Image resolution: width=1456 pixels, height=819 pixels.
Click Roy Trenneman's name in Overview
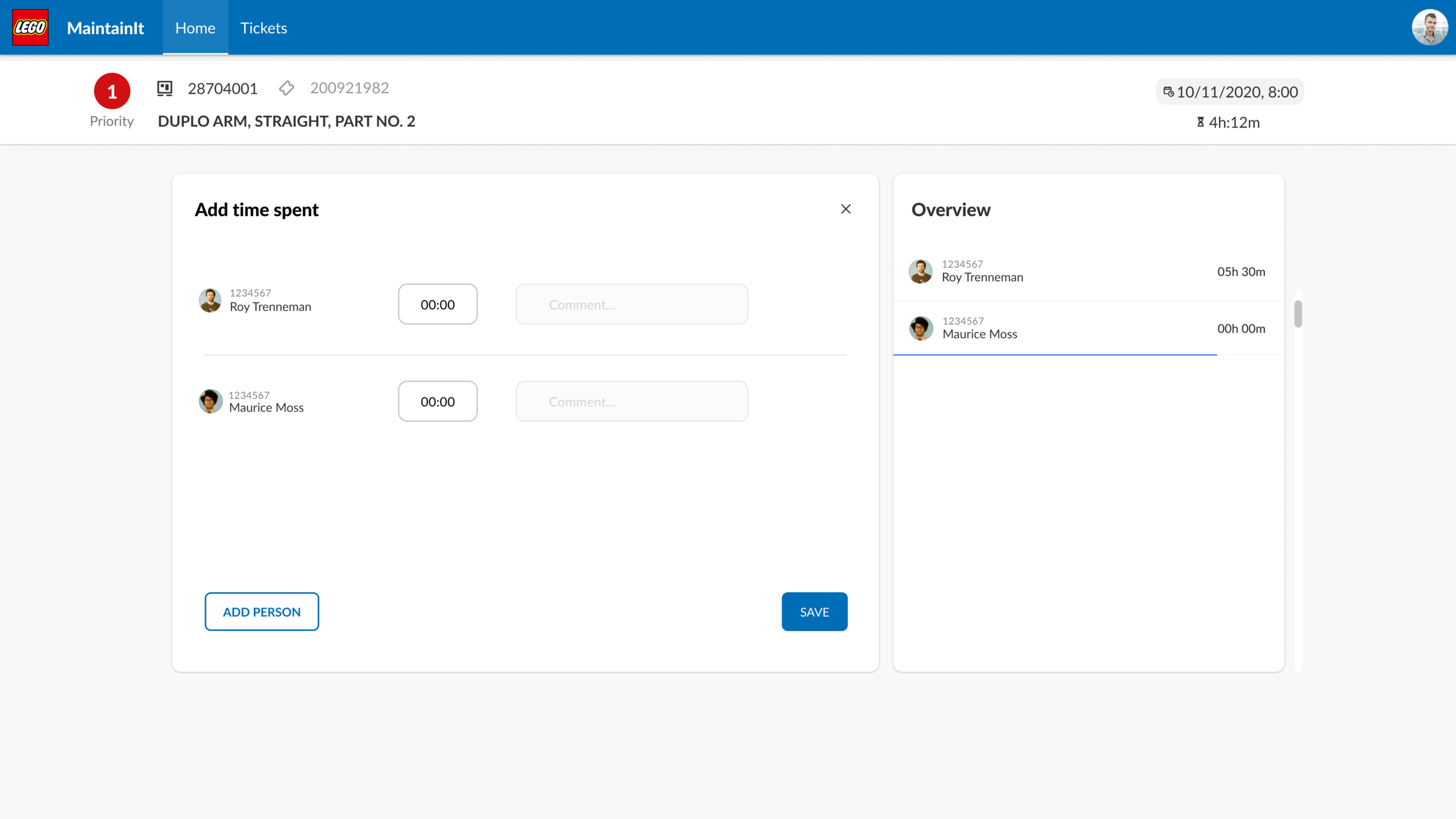click(983, 277)
